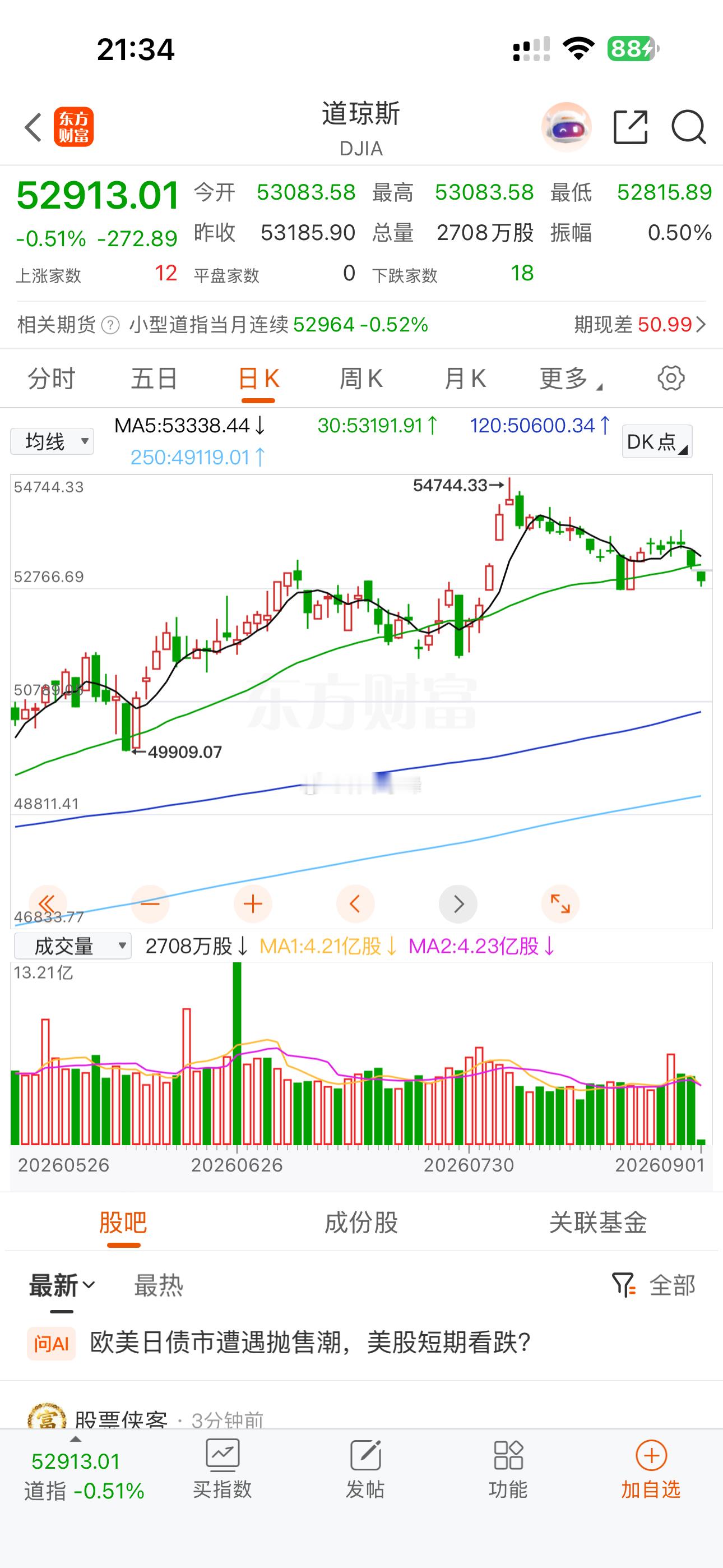Tap the large price 52913.01

(x=98, y=195)
